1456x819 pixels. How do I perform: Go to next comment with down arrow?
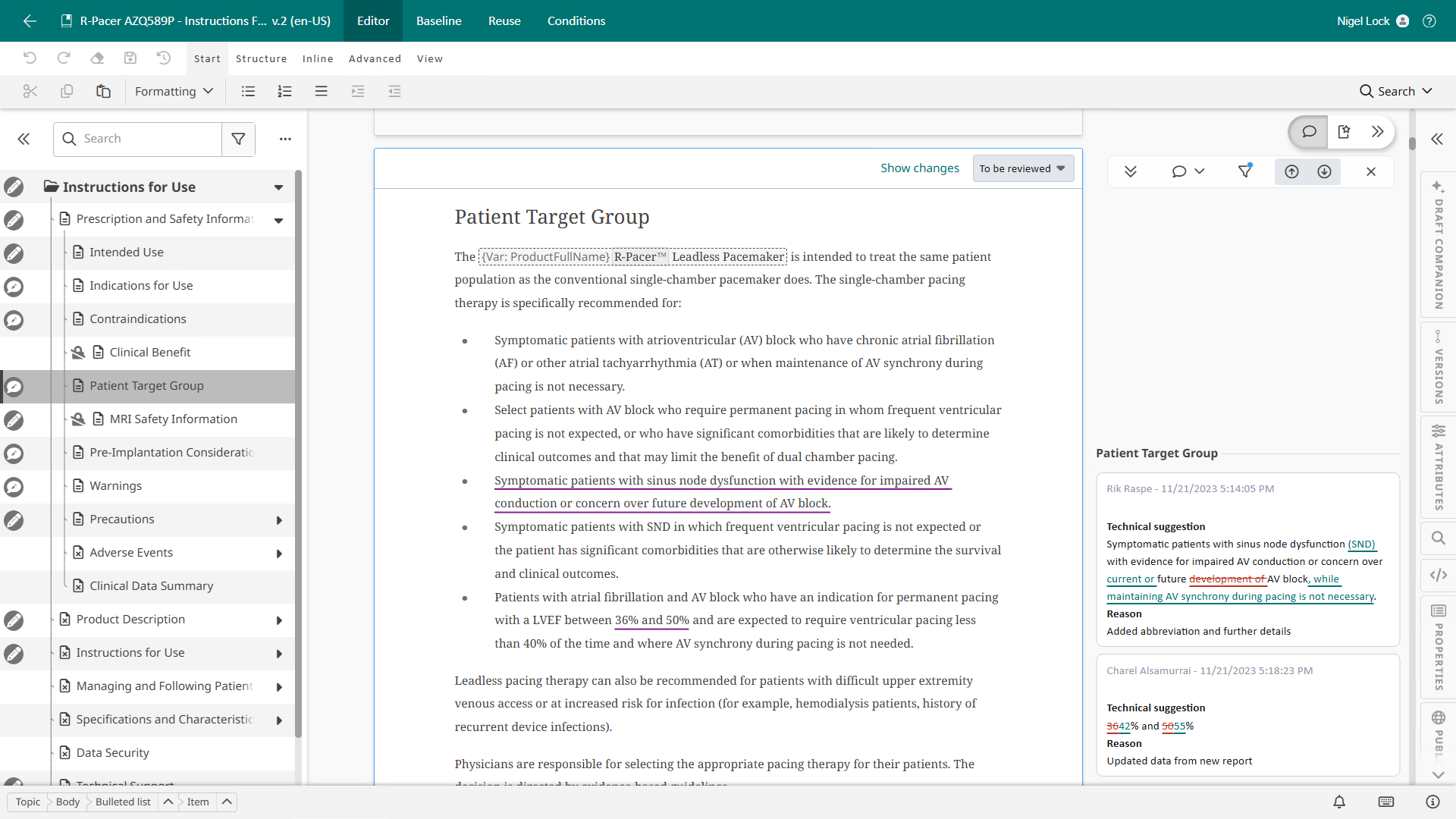pyautogui.click(x=1324, y=171)
